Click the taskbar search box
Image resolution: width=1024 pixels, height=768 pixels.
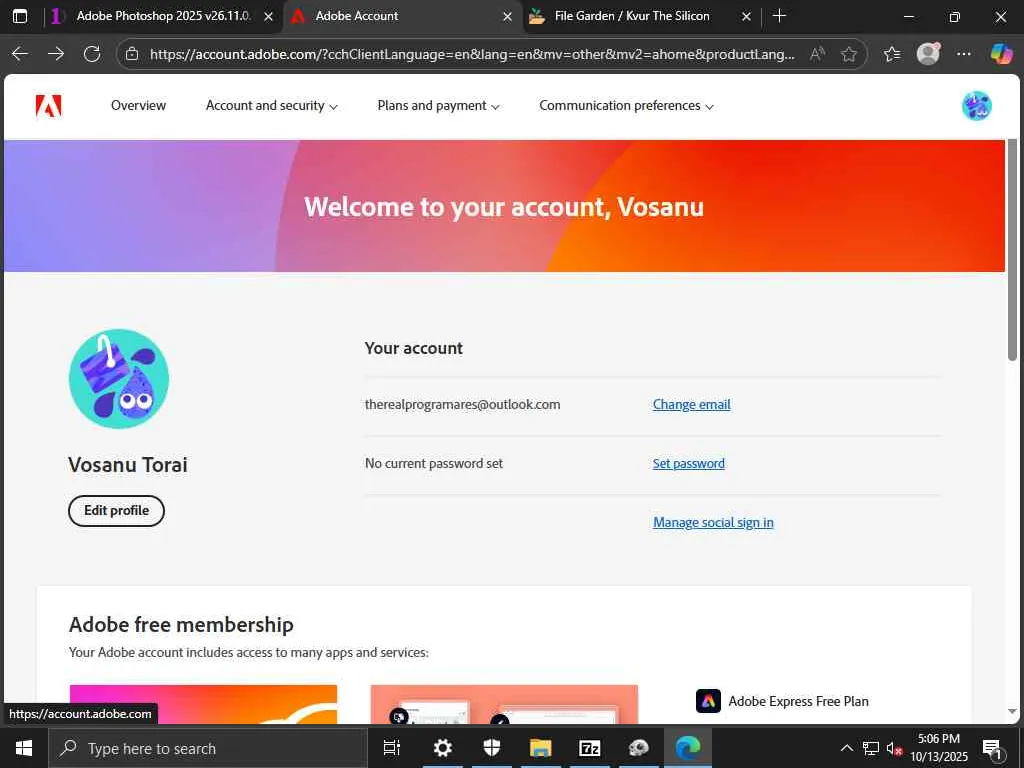[208, 748]
